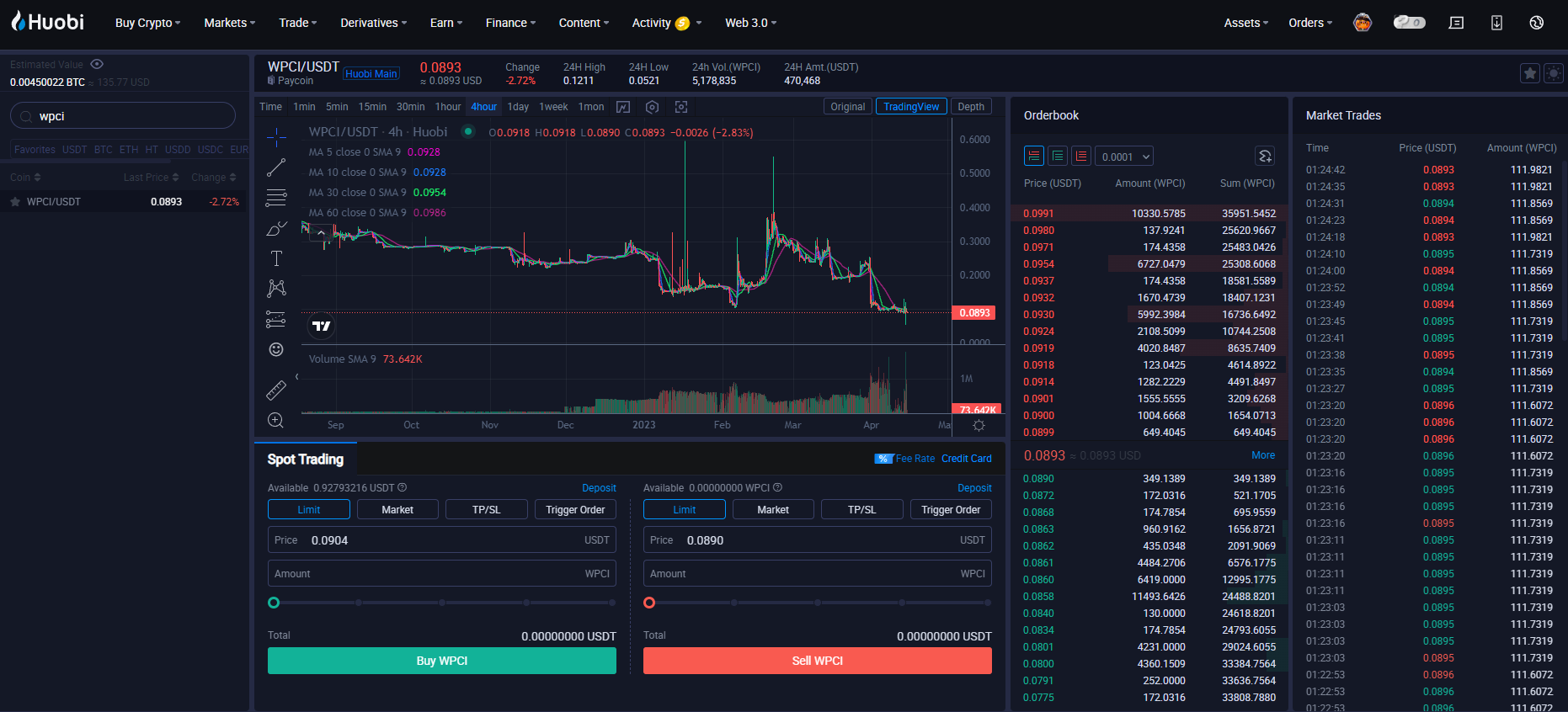
Task: Select the brush drawing tool
Action: click(276, 228)
